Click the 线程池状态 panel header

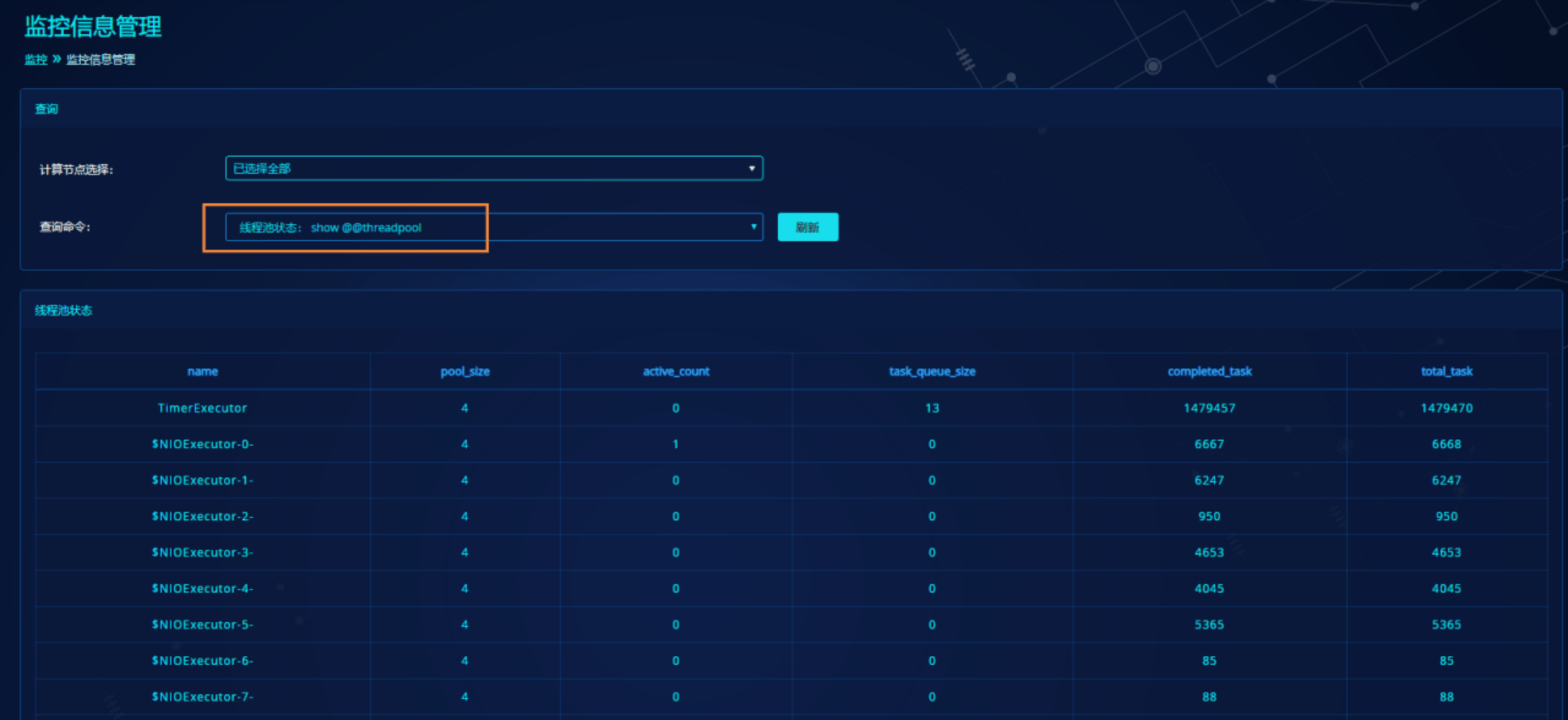(63, 310)
